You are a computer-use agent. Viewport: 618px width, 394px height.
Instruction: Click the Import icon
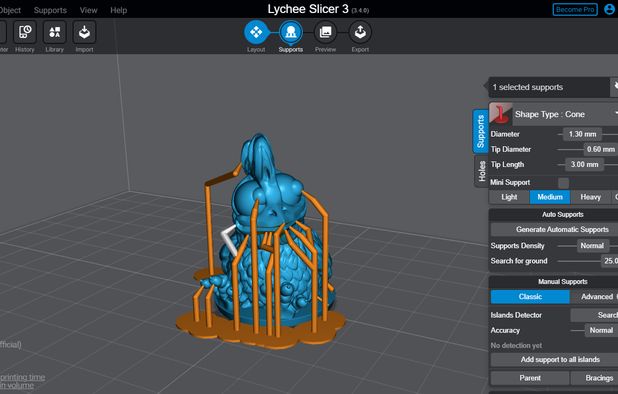coord(84,32)
